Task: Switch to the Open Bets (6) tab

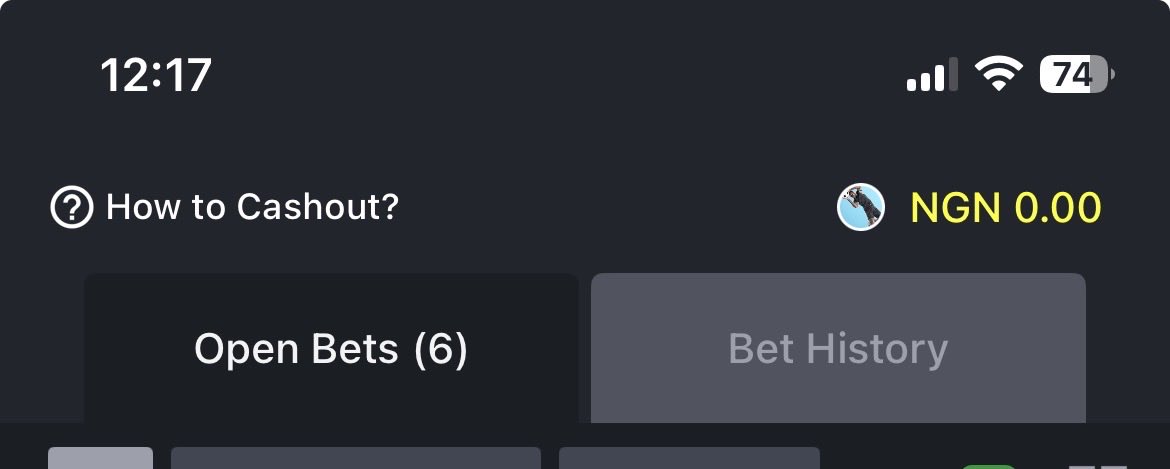Action: [331, 348]
